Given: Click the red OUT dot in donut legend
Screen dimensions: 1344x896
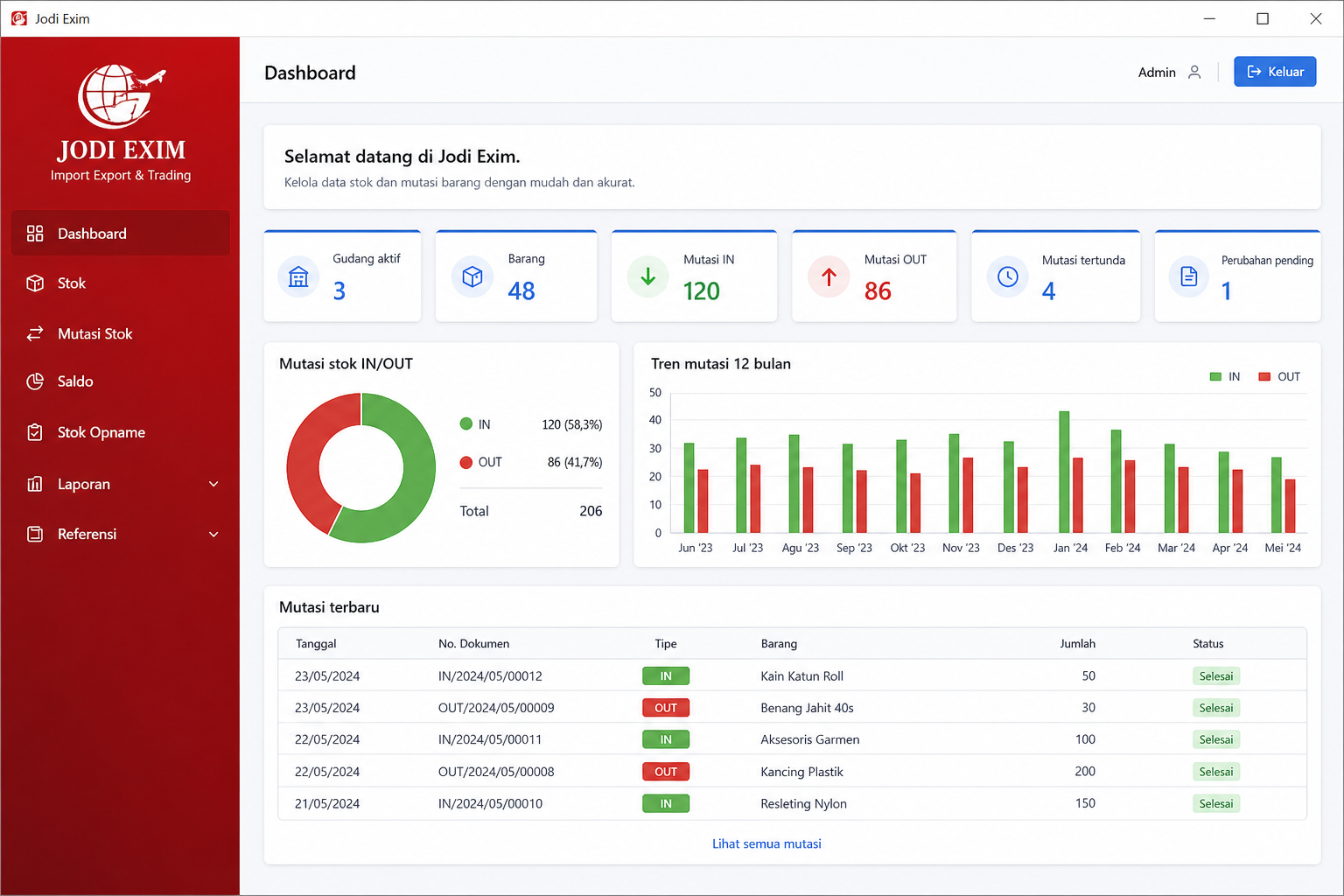Looking at the screenshot, I should point(466,462).
